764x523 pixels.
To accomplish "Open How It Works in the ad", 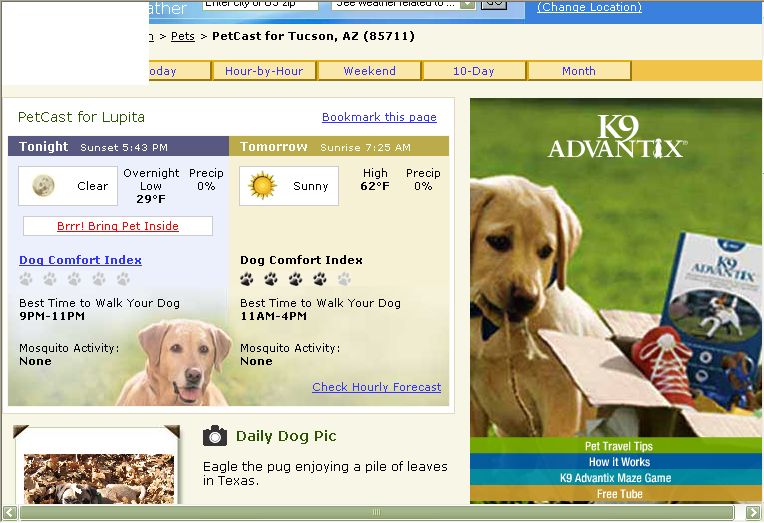I will pyautogui.click(x=619, y=462).
